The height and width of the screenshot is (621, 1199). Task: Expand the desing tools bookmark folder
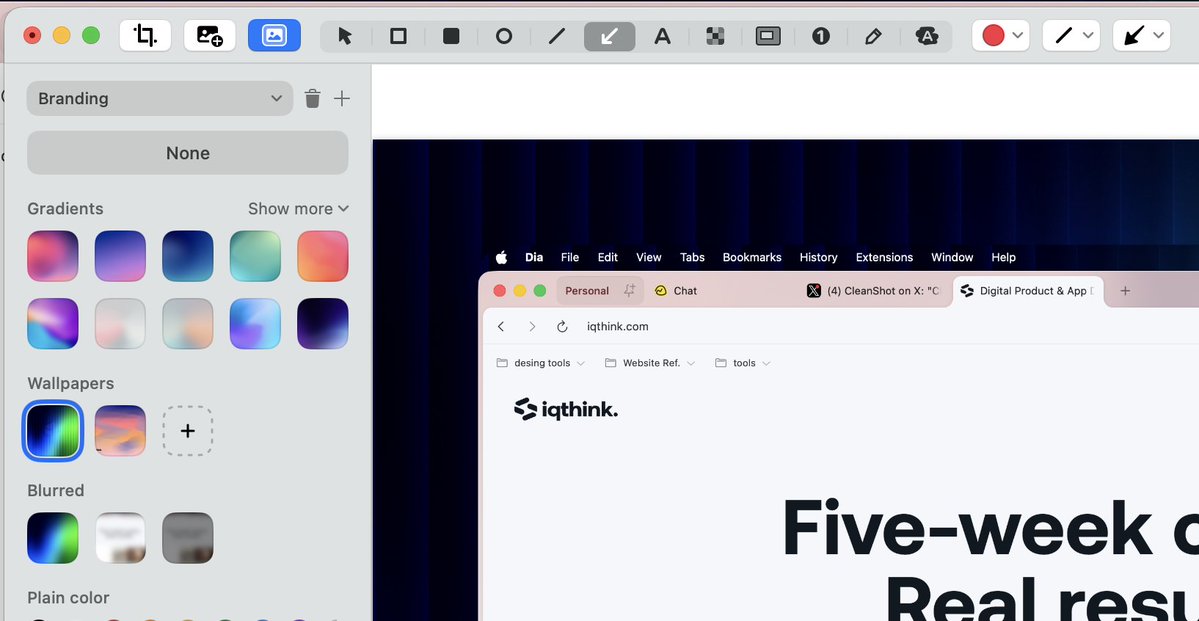(541, 363)
